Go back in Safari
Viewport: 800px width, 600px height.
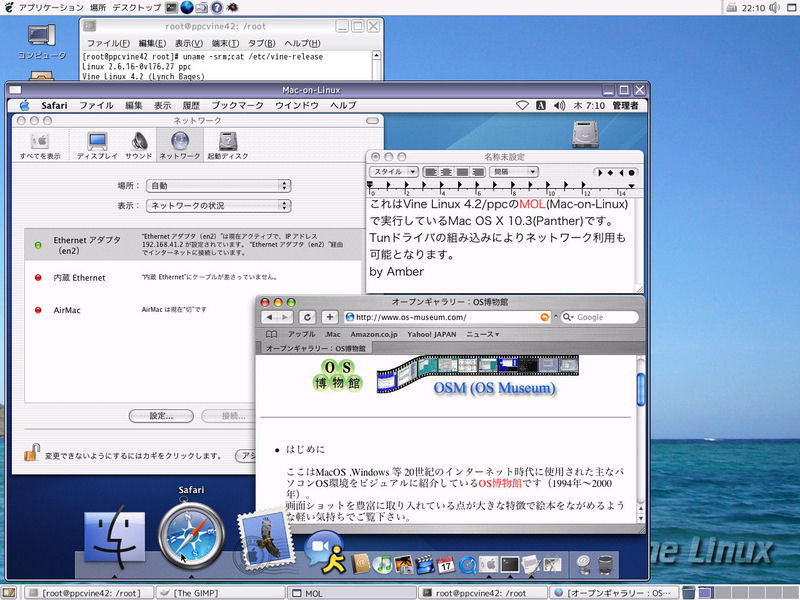[269, 317]
